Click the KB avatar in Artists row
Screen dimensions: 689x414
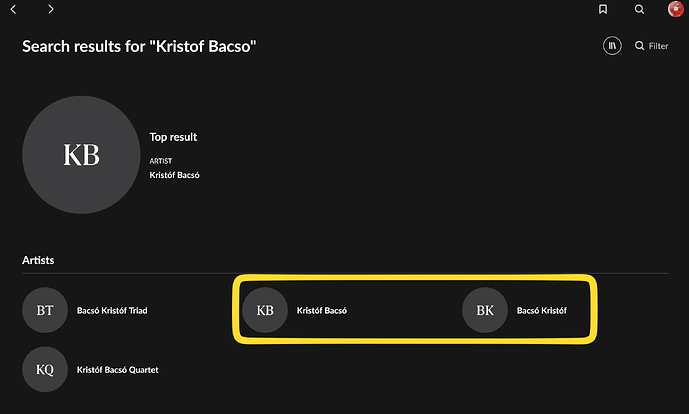[265, 310]
